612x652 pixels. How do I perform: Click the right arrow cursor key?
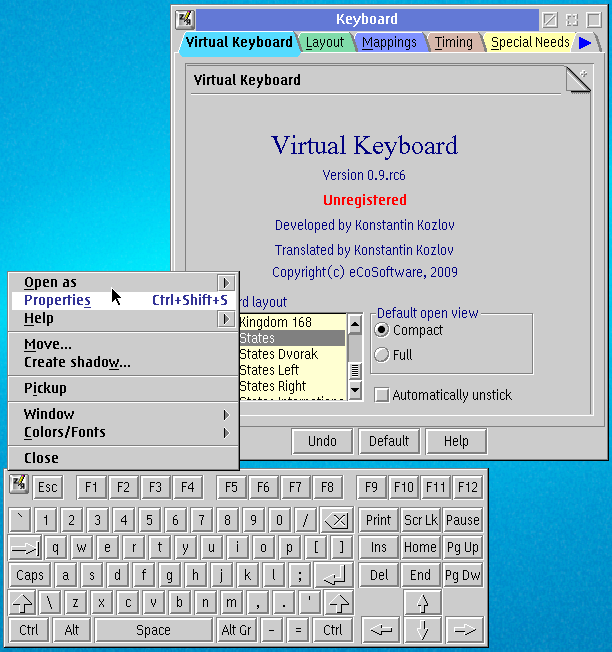pyautogui.click(x=464, y=630)
